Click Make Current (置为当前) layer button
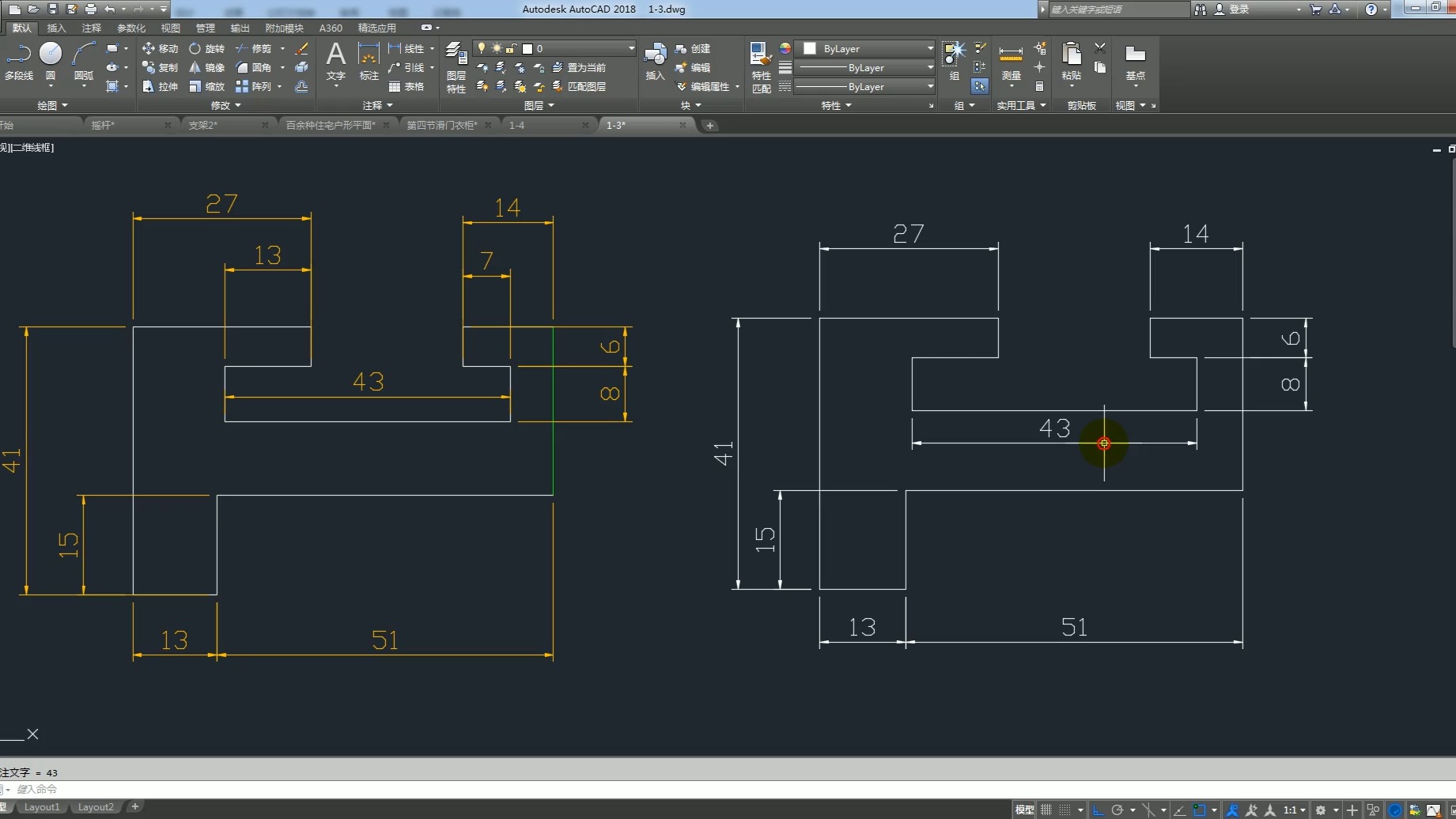 point(579,68)
